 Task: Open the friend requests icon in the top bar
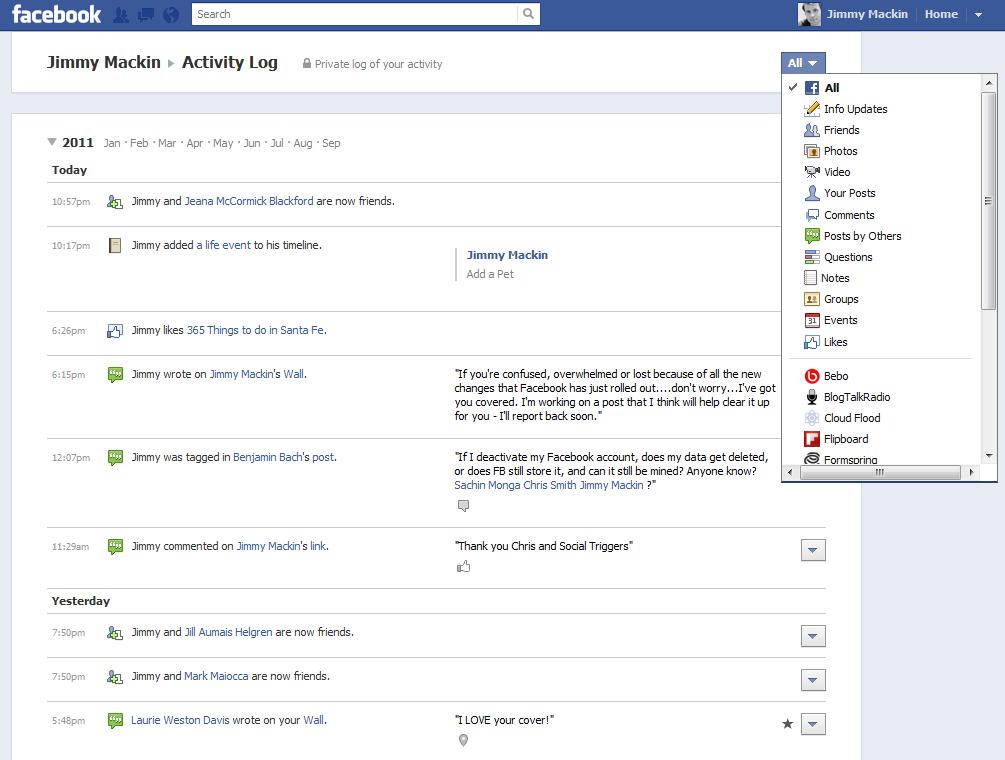120,15
